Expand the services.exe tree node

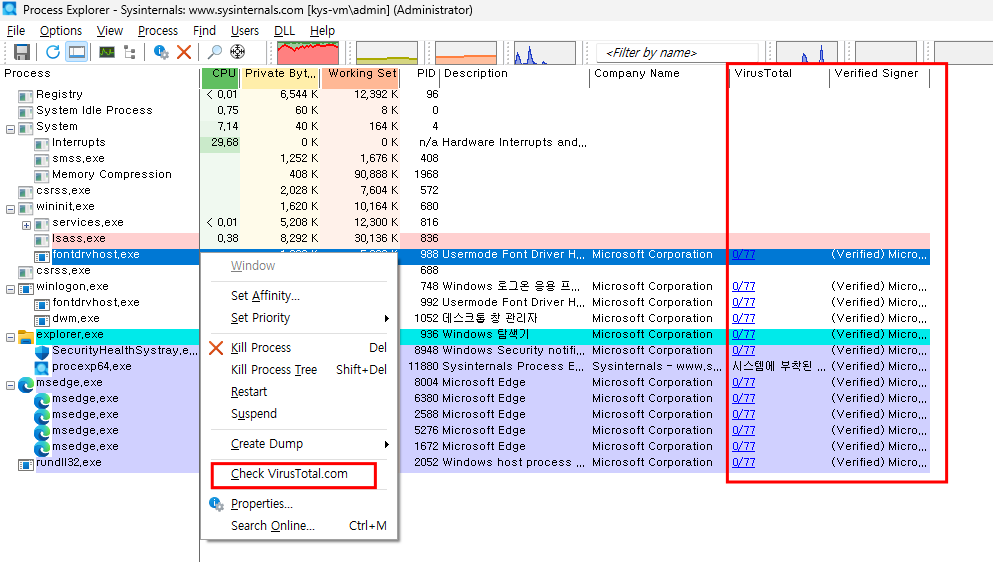[26, 226]
